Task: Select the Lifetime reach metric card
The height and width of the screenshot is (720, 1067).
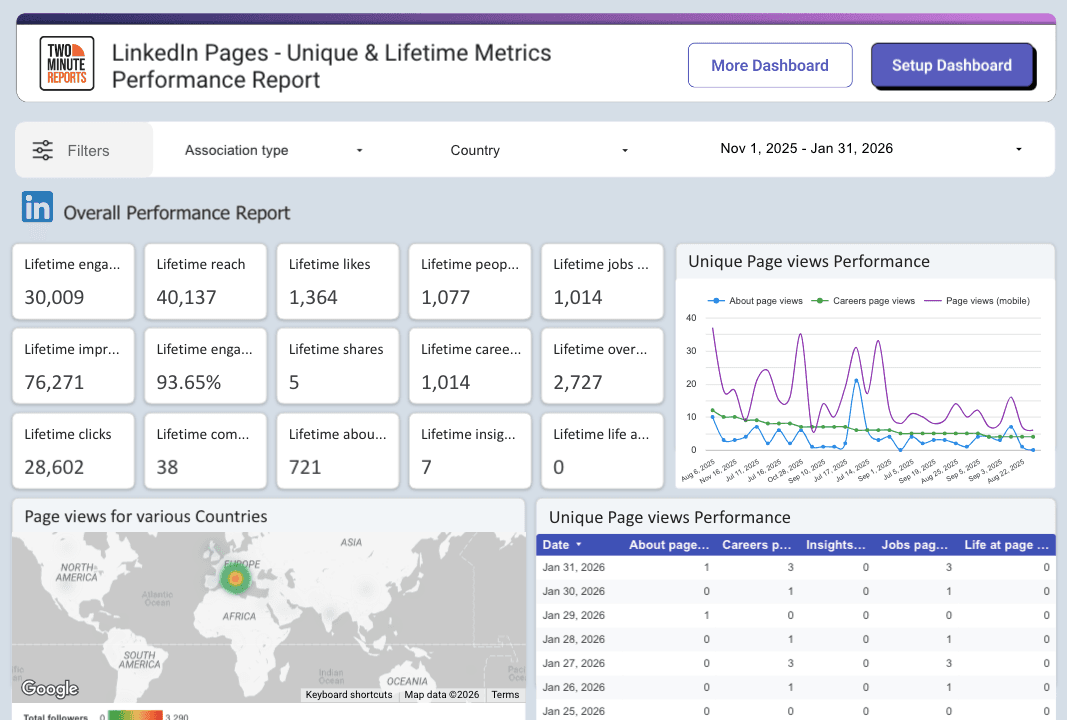Action: click(x=205, y=281)
